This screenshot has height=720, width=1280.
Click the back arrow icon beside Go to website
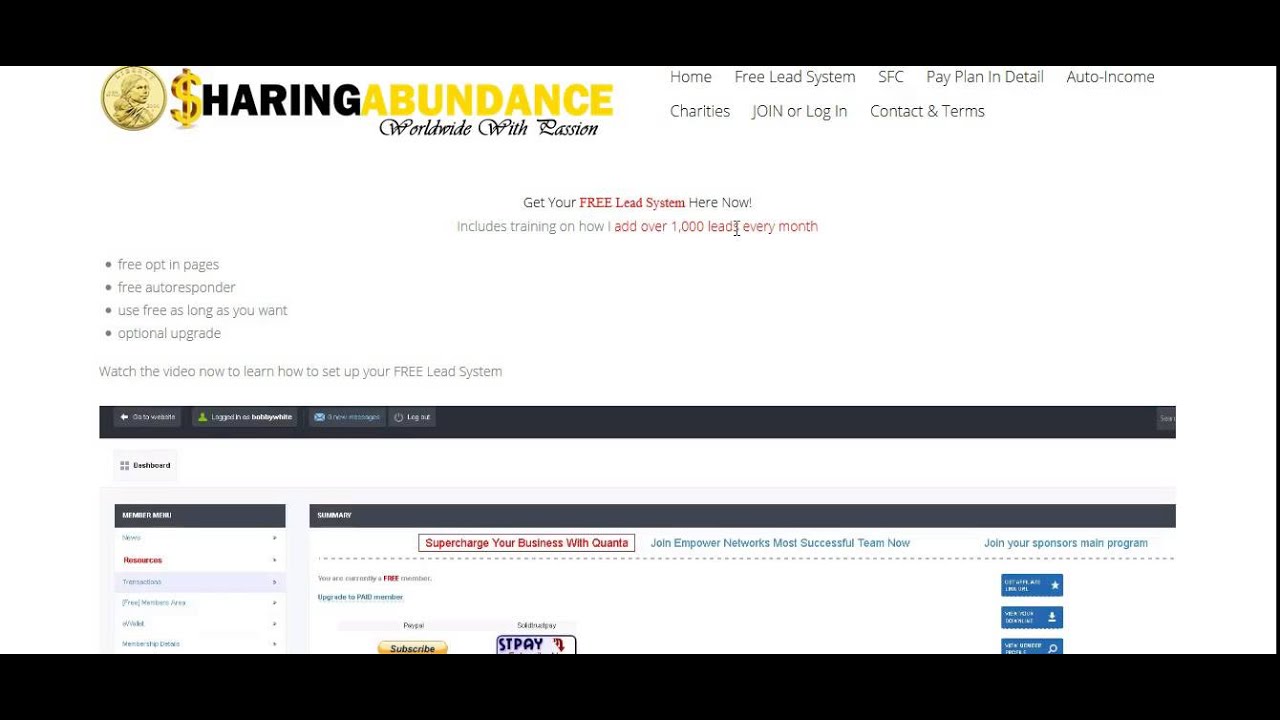click(x=124, y=417)
